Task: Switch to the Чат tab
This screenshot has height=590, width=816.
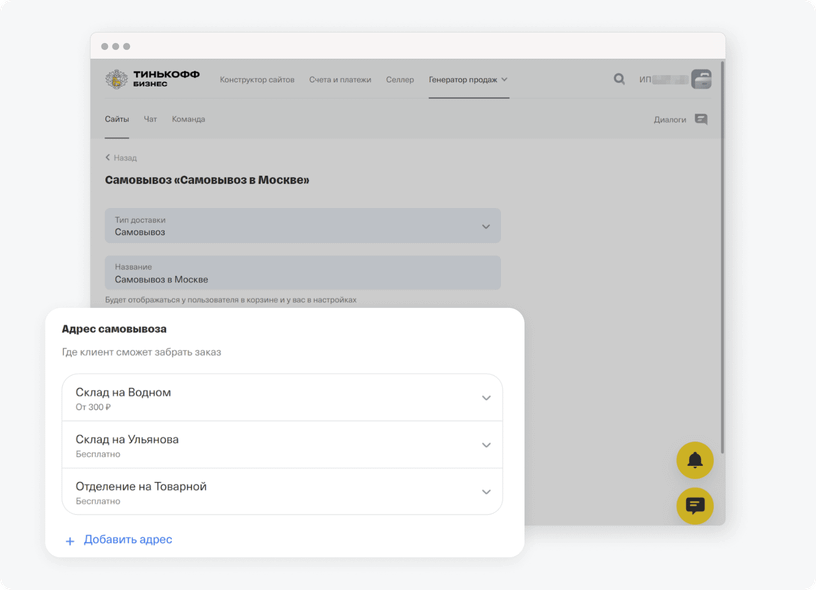Action: (150, 119)
